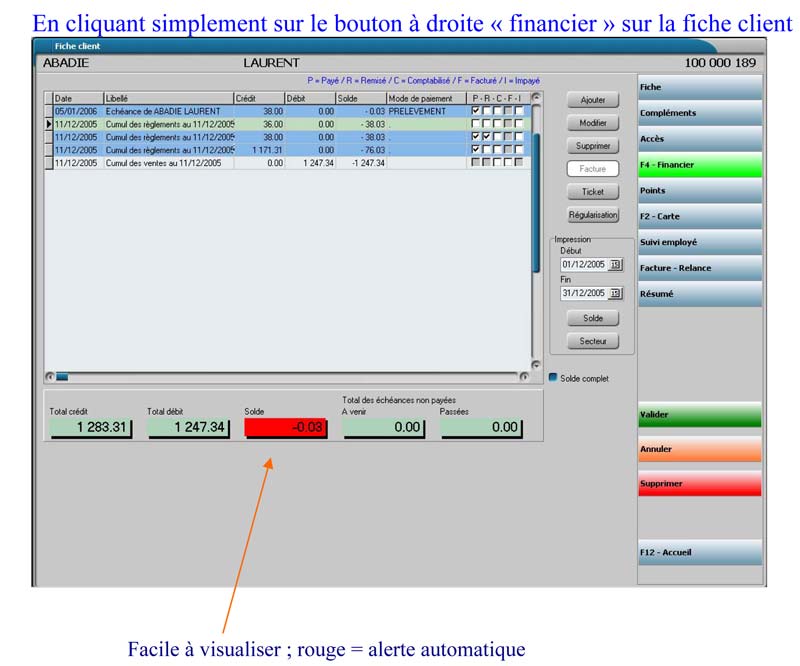Screen dimensions: 800x666
Task: Go to F12 - Accueil
Action: [699, 553]
